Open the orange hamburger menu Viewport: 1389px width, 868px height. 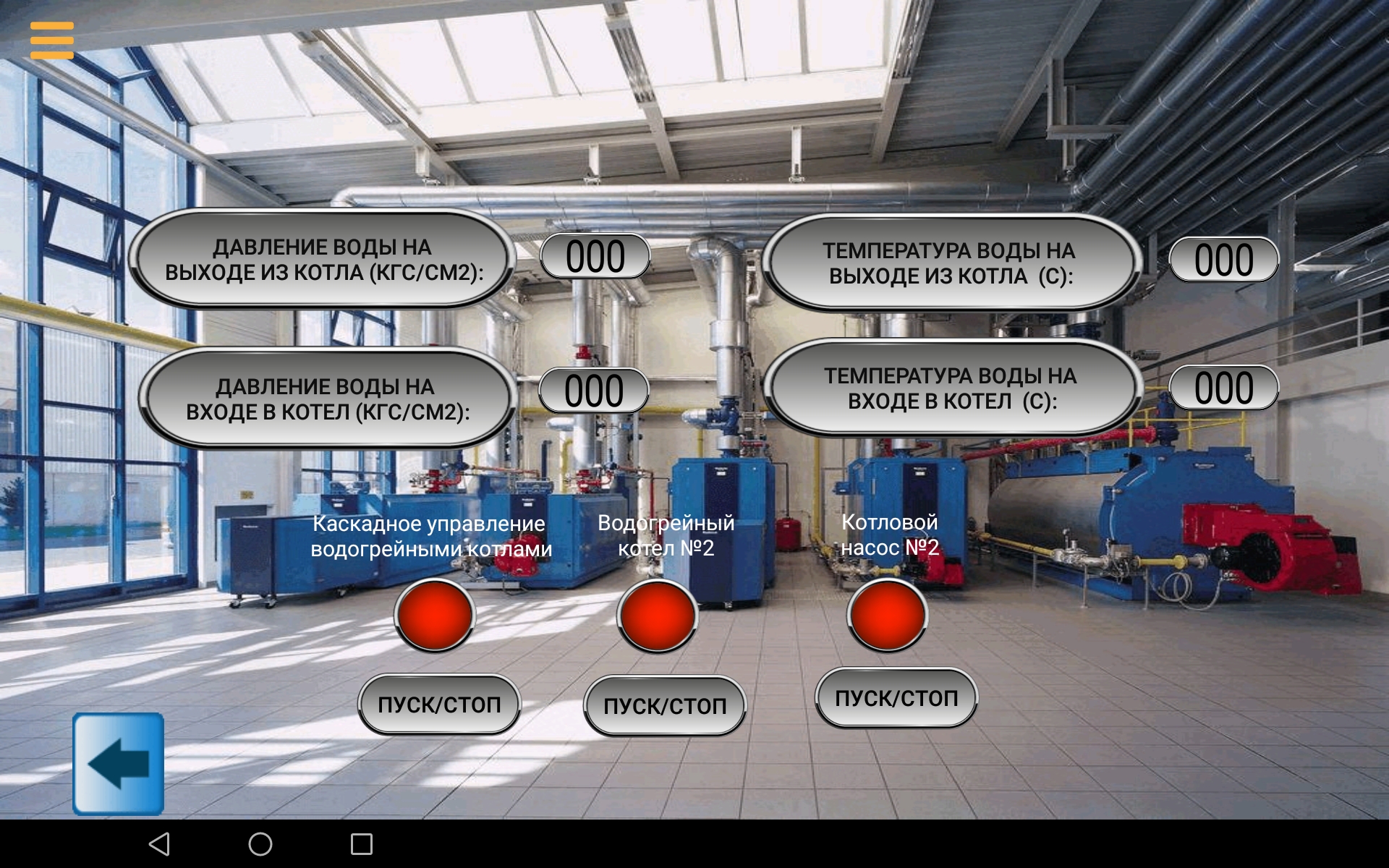pos(51,40)
